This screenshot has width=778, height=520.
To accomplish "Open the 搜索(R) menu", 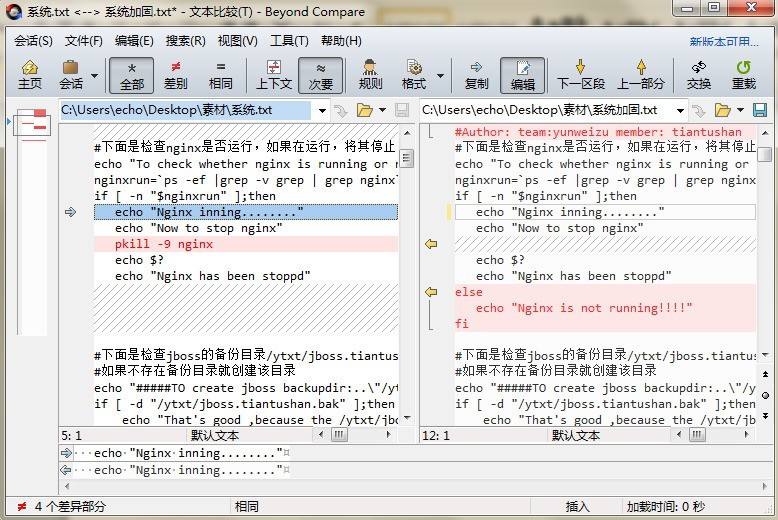I will click(x=185, y=41).
